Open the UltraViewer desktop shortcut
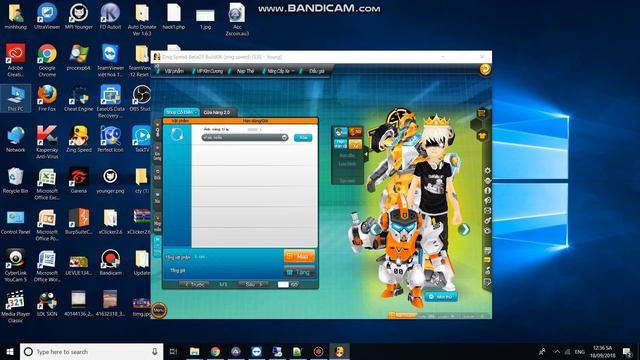The image size is (640, 360). coord(47,17)
